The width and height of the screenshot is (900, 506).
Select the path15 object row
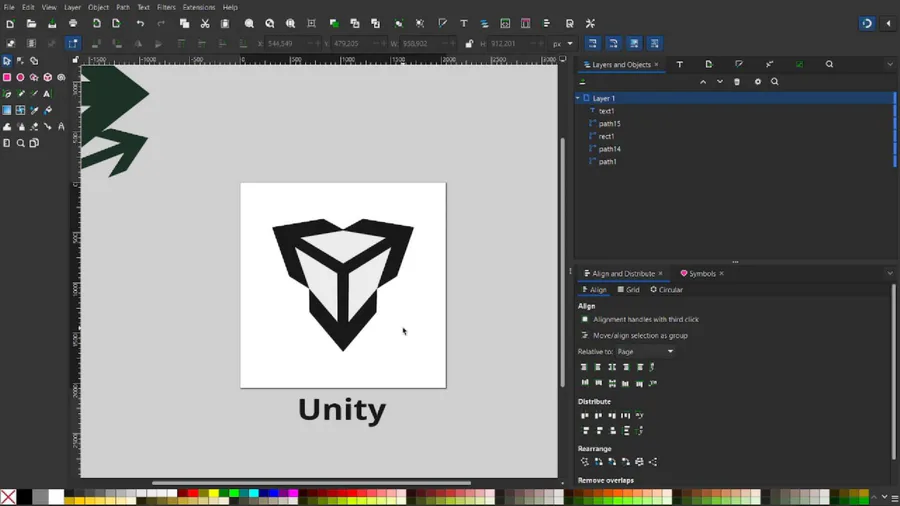(x=735, y=124)
